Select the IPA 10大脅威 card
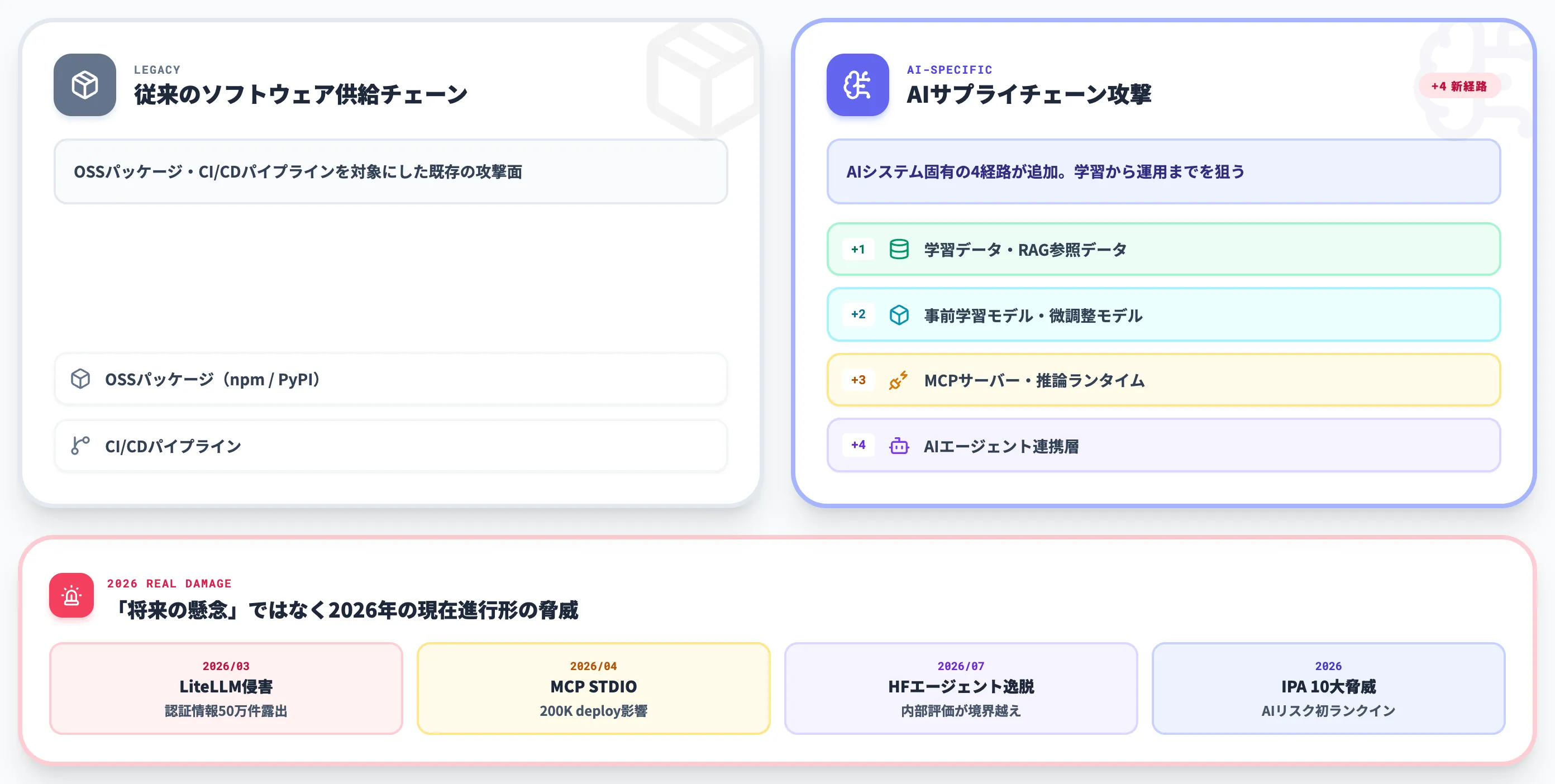1555x784 pixels. [1328, 688]
